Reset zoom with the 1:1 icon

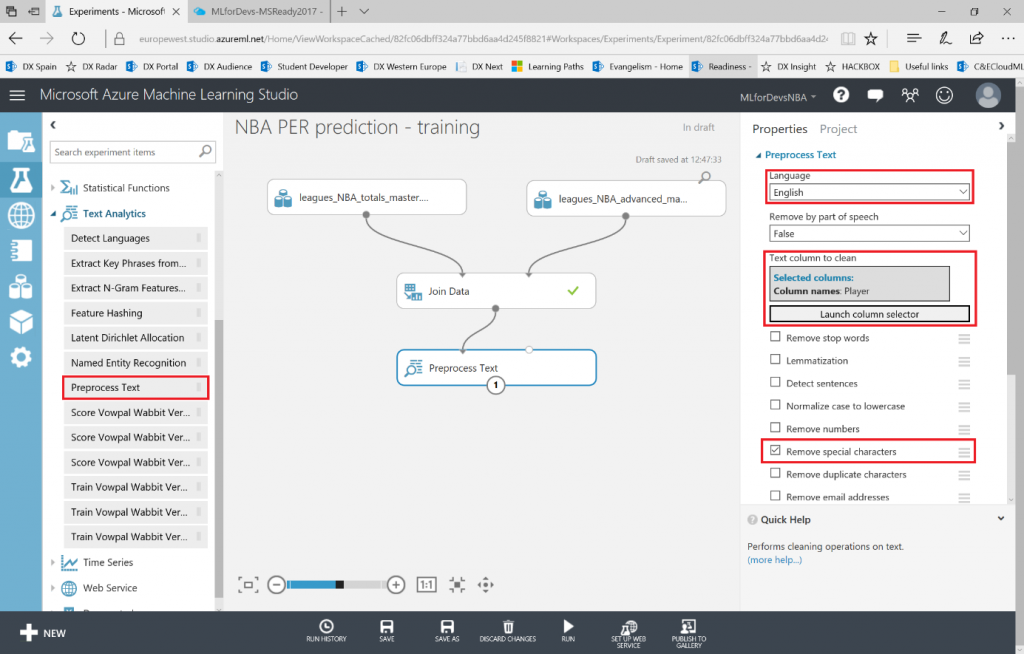(426, 585)
